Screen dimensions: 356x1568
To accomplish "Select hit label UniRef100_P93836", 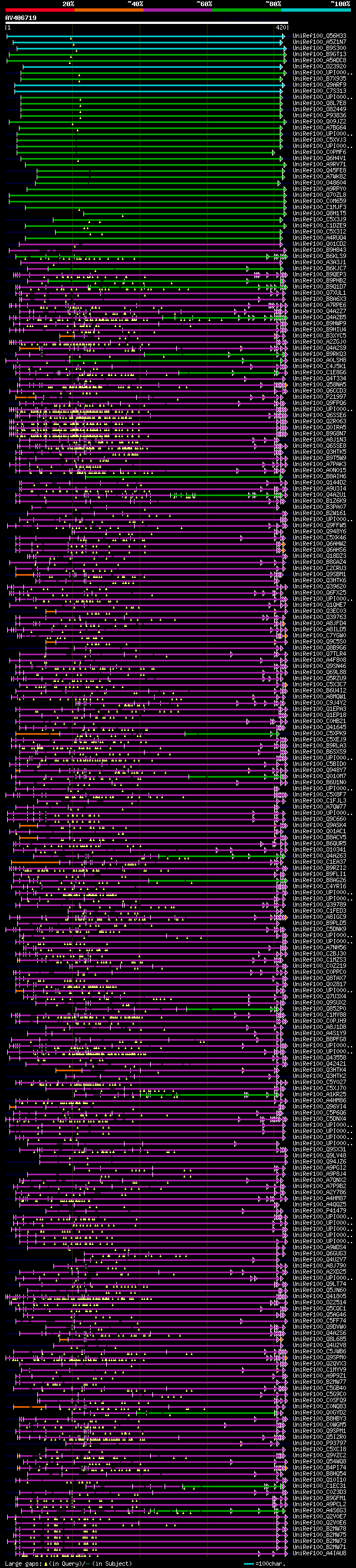I will (319, 116).
